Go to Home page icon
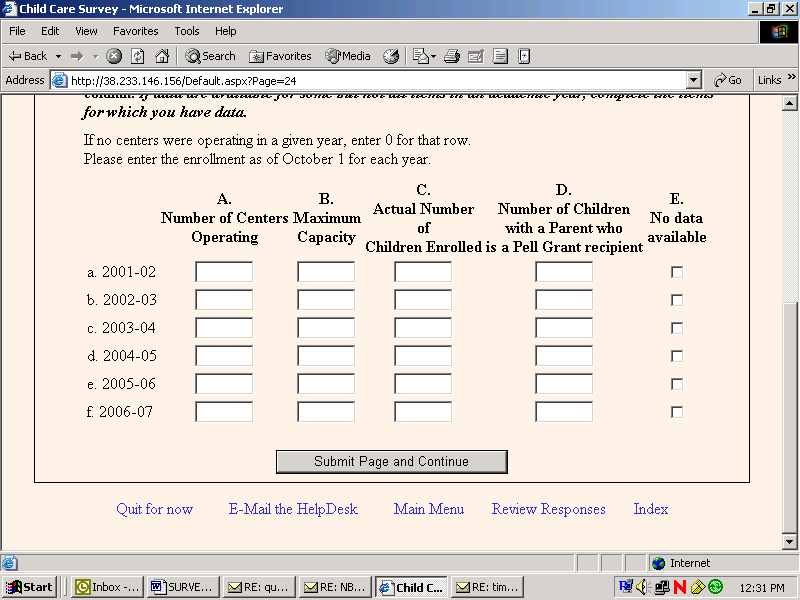This screenshot has width=800, height=600. [162, 56]
